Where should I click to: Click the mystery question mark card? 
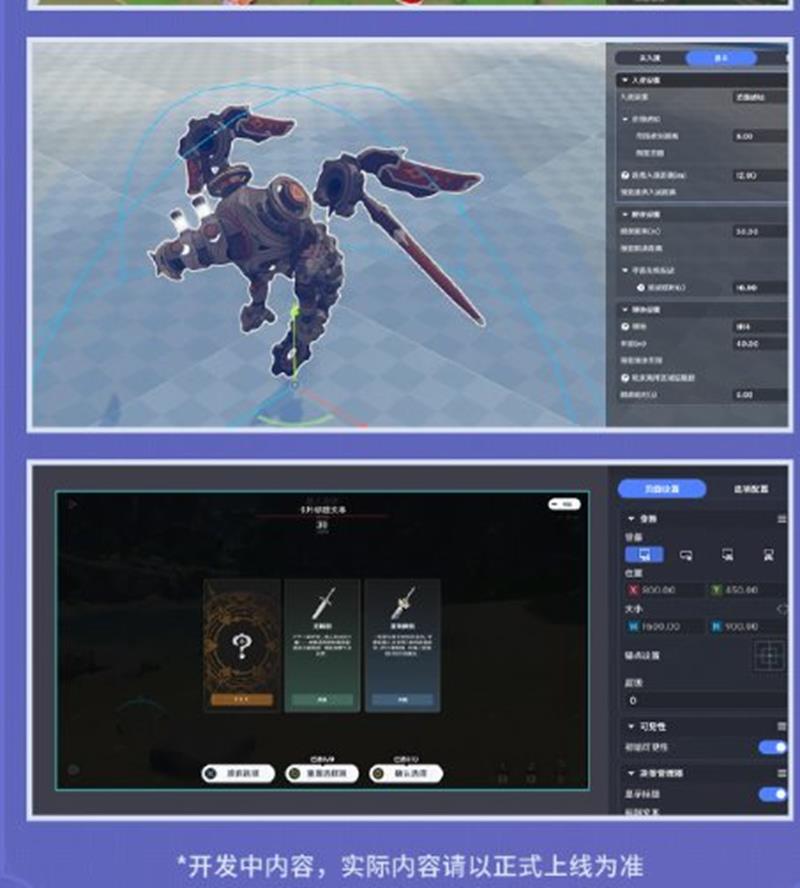coord(240,645)
